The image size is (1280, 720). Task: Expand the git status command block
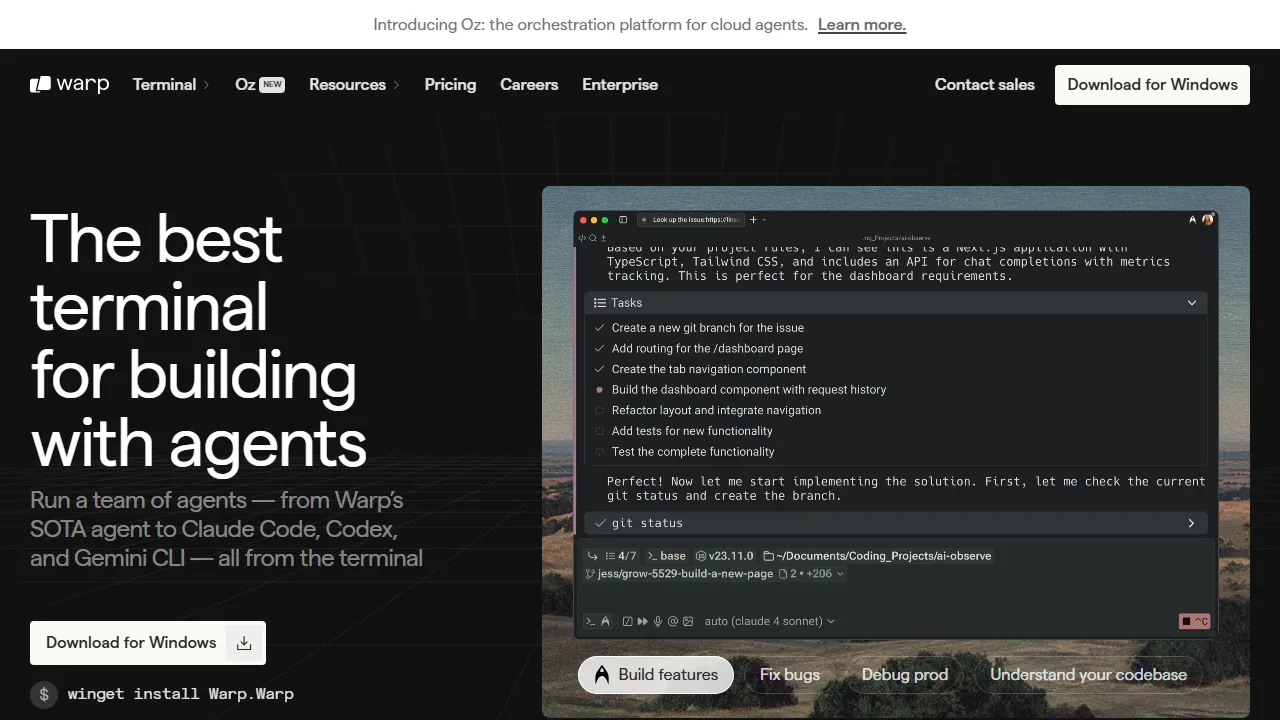pos(1191,523)
